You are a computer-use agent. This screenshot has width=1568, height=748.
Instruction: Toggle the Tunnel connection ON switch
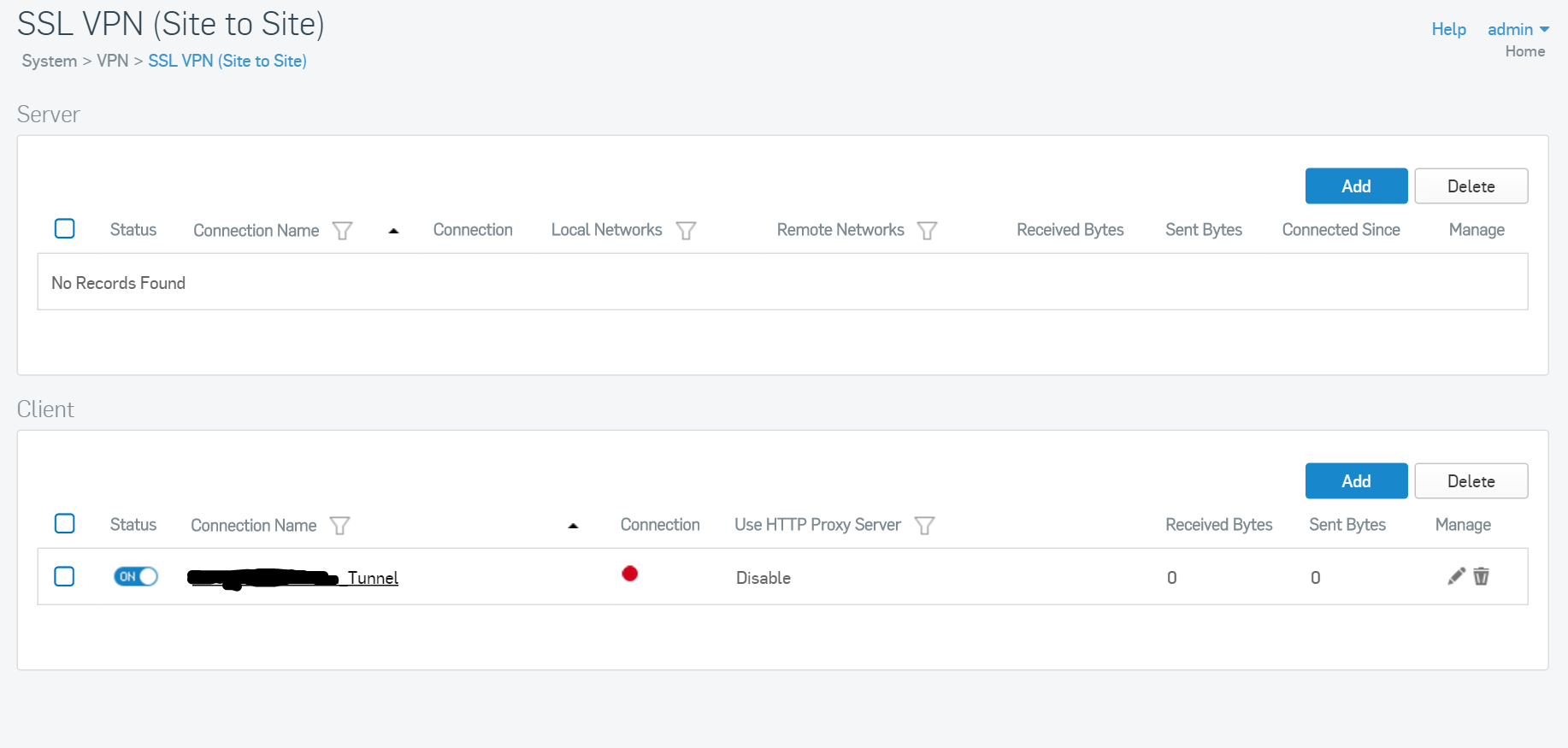pyautogui.click(x=136, y=576)
